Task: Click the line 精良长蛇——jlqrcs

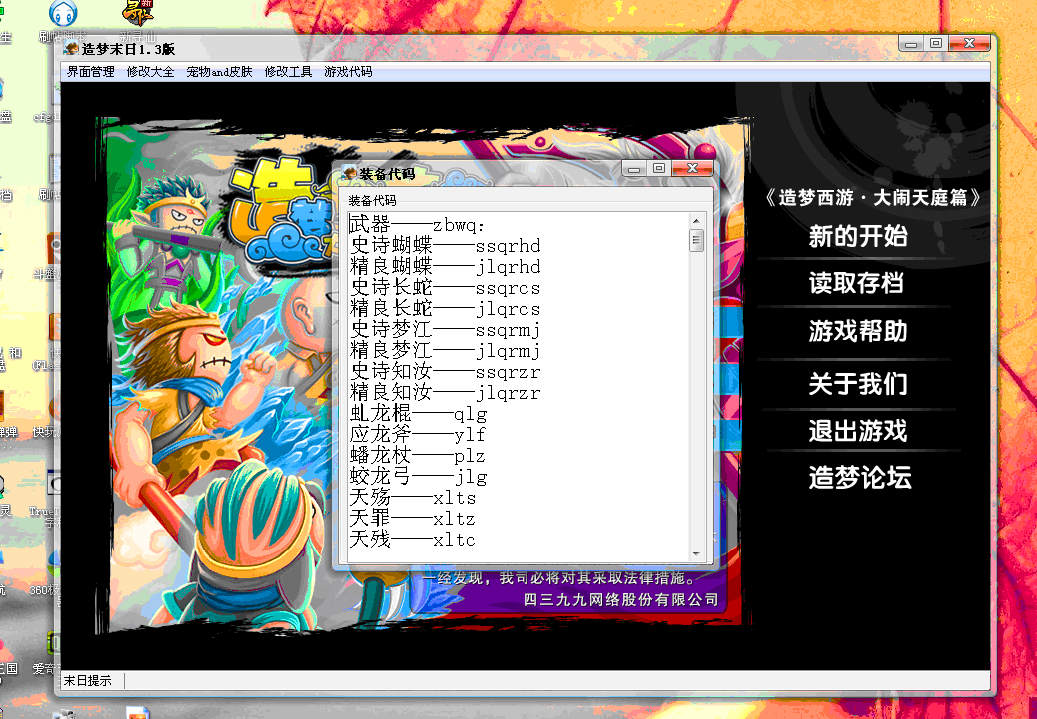Action: coord(445,309)
